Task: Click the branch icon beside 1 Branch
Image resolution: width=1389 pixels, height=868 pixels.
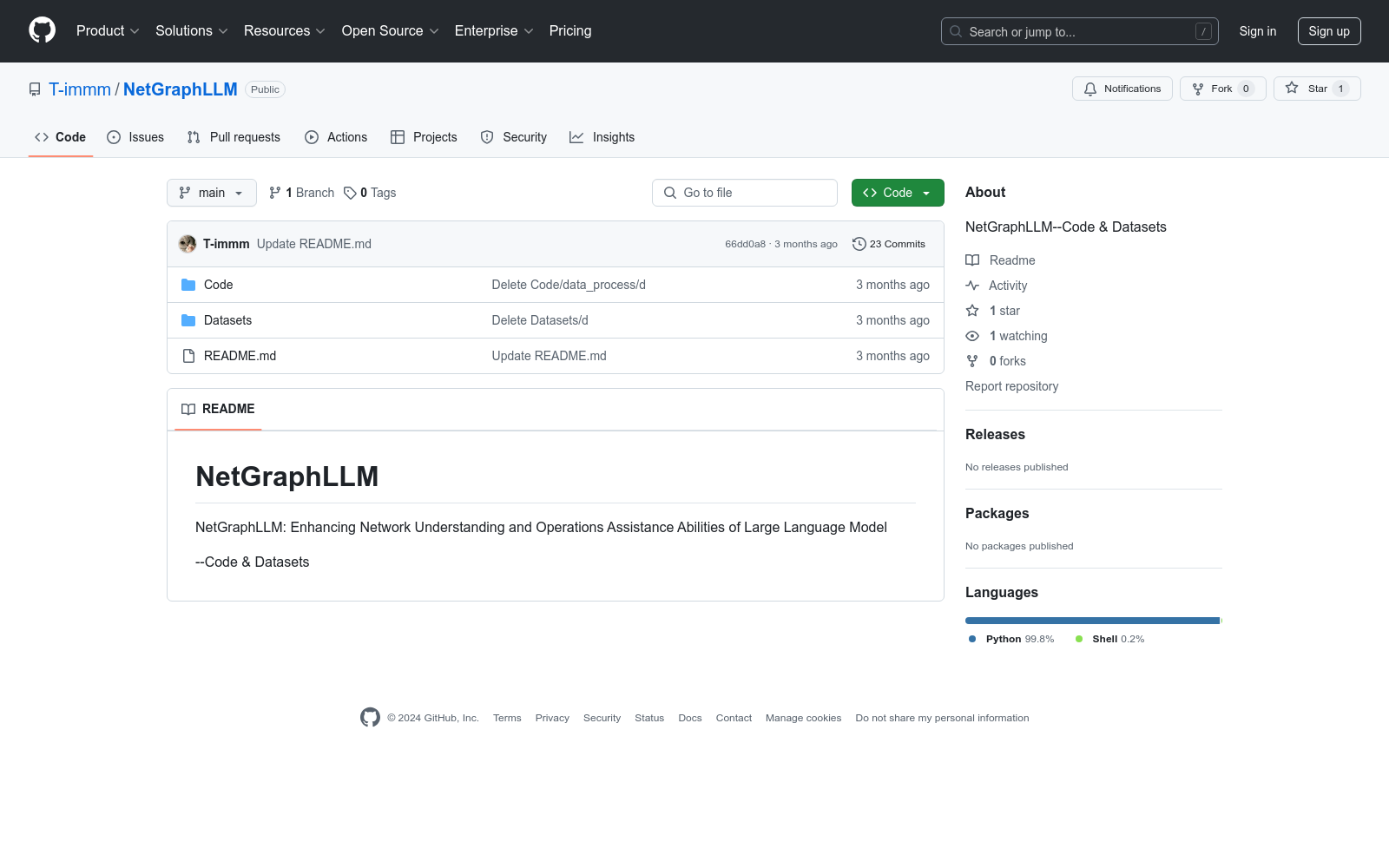Action: click(275, 193)
